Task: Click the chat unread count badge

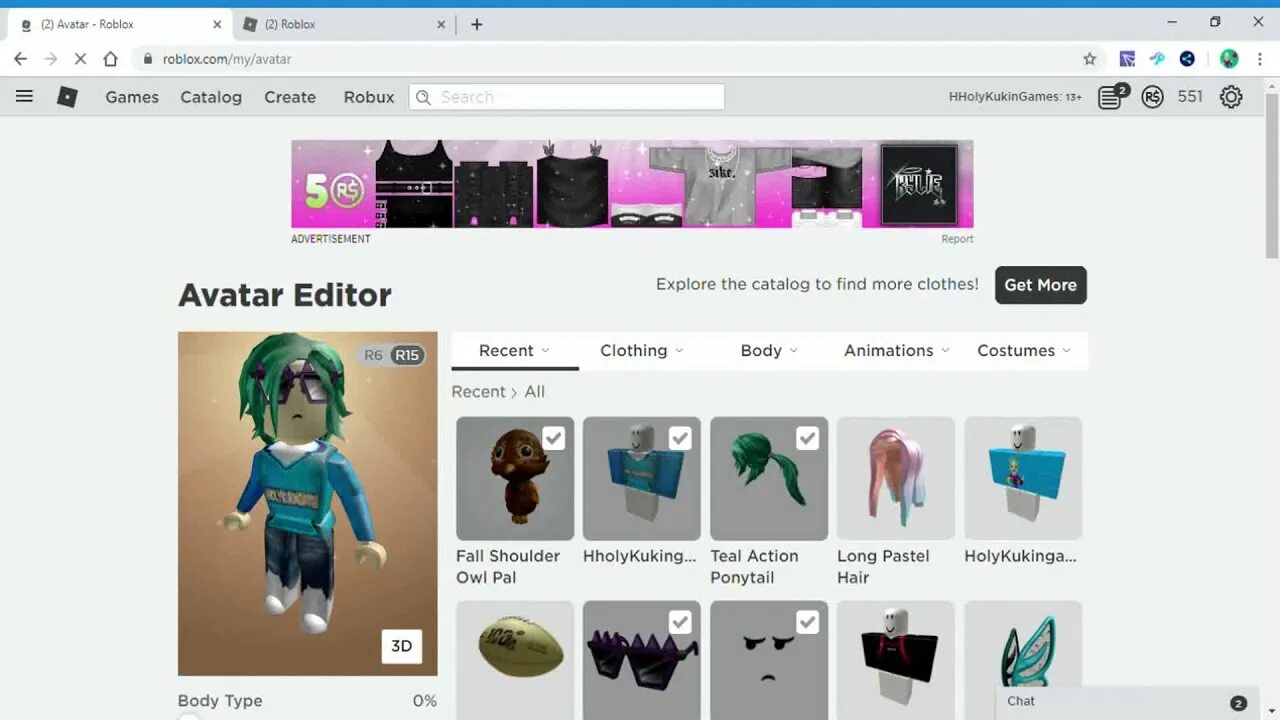Action: coord(1238,703)
